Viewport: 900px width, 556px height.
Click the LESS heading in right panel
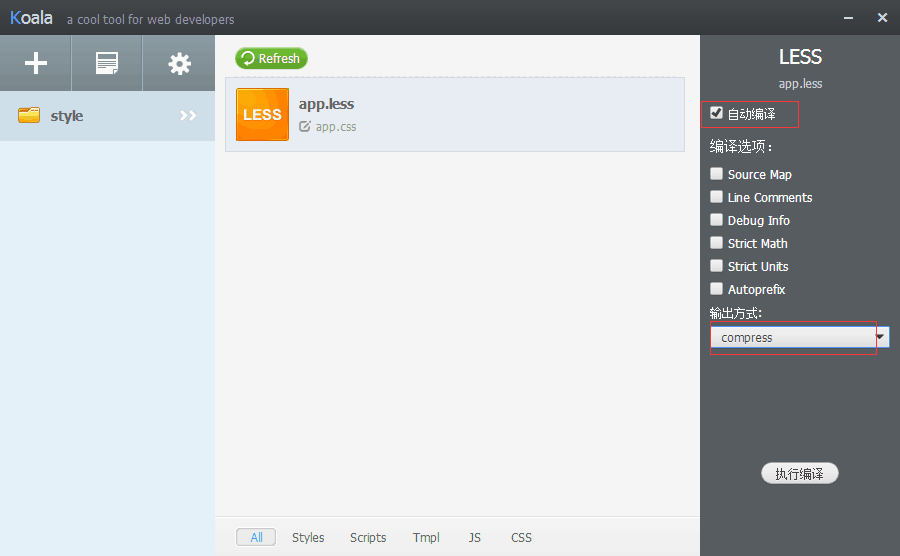(x=800, y=57)
